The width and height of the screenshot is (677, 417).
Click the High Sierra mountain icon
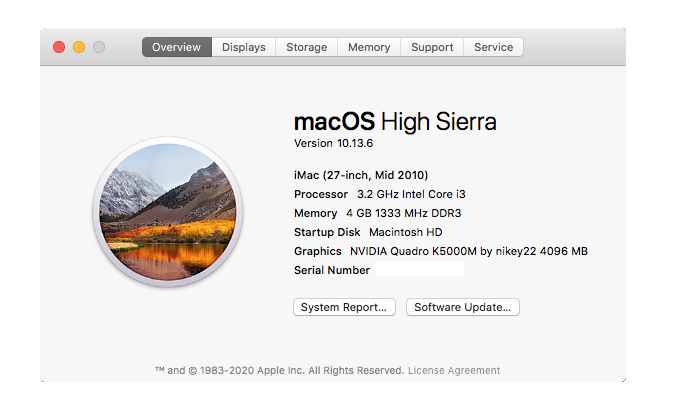[168, 212]
